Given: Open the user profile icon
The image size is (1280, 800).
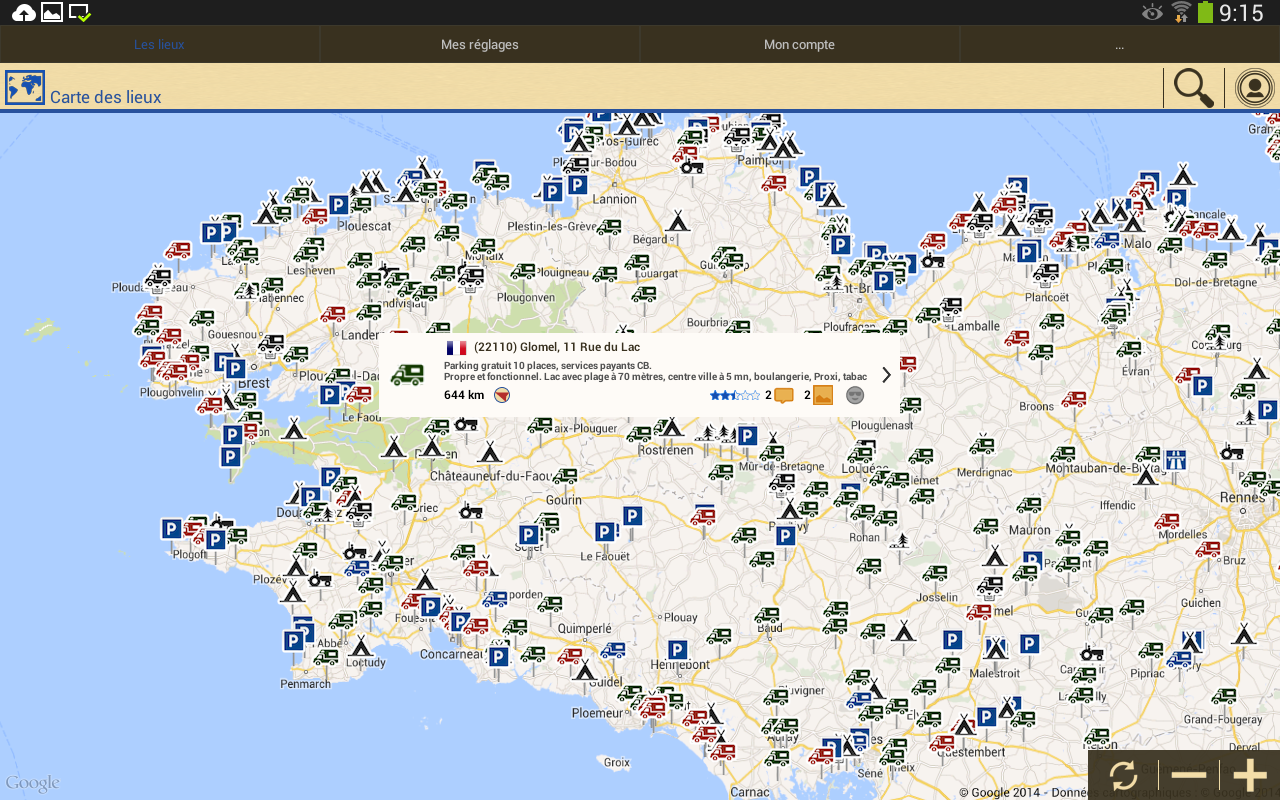Looking at the screenshot, I should coord(1253,88).
